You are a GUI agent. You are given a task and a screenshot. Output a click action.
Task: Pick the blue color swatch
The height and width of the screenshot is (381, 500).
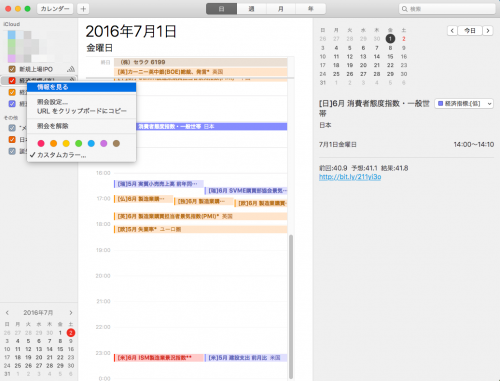click(x=91, y=143)
